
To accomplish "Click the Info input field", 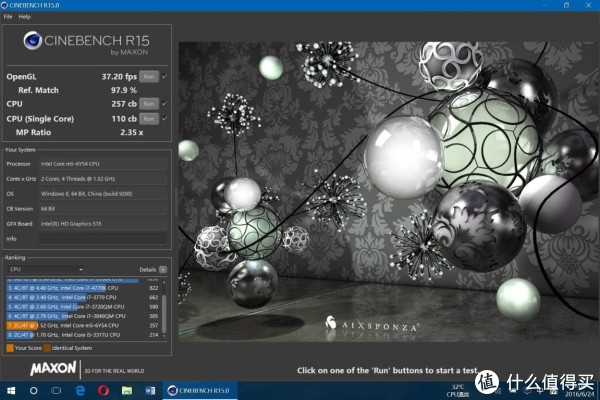I will (103, 238).
